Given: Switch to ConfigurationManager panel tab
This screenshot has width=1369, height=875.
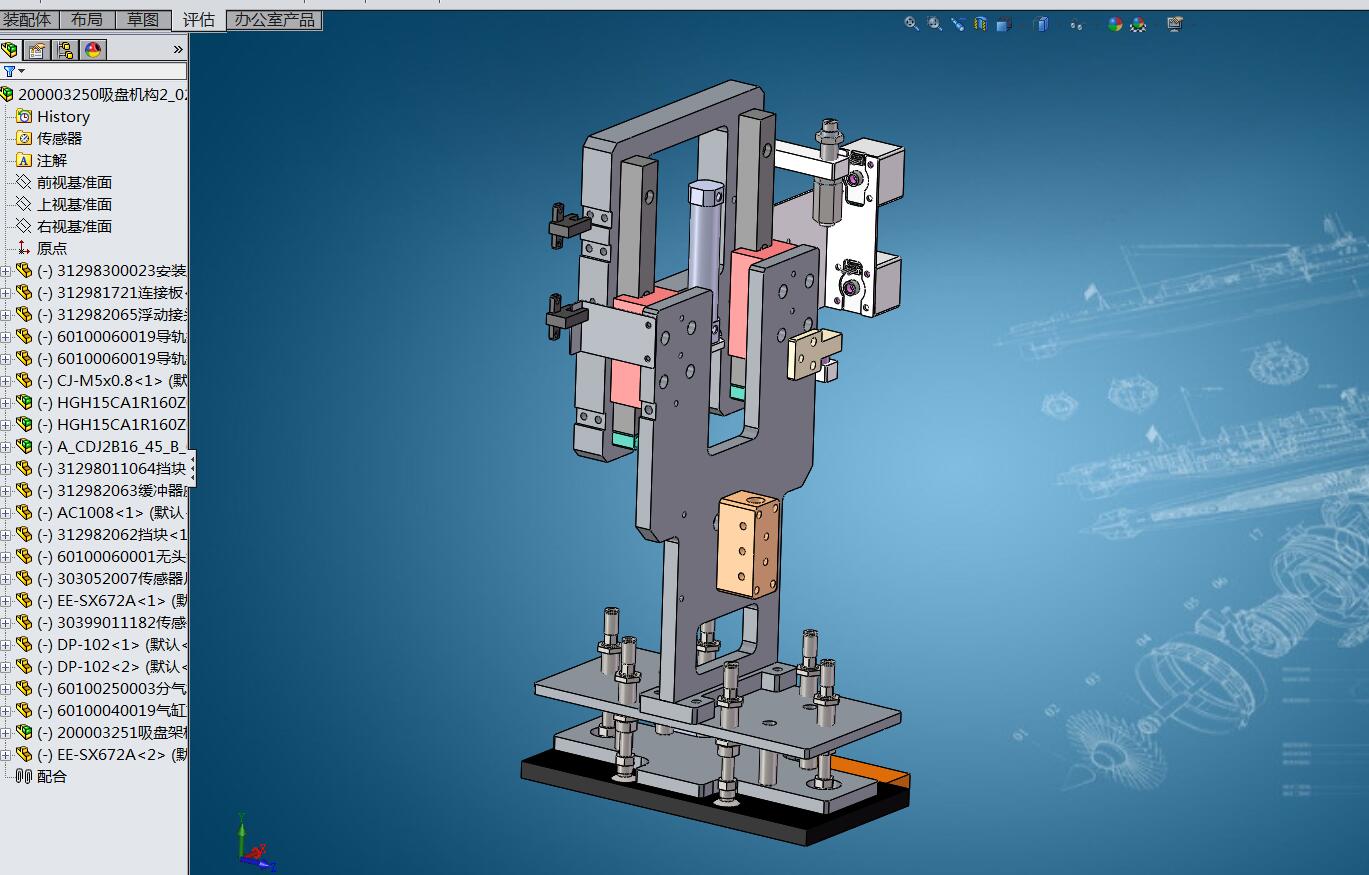Looking at the screenshot, I should pos(65,49).
